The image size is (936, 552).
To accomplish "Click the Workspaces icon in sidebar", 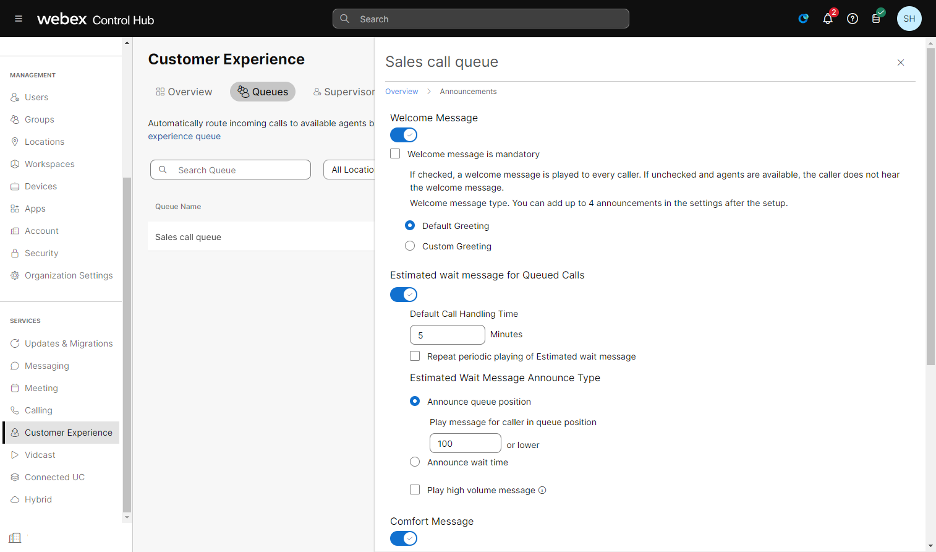I will [x=15, y=164].
